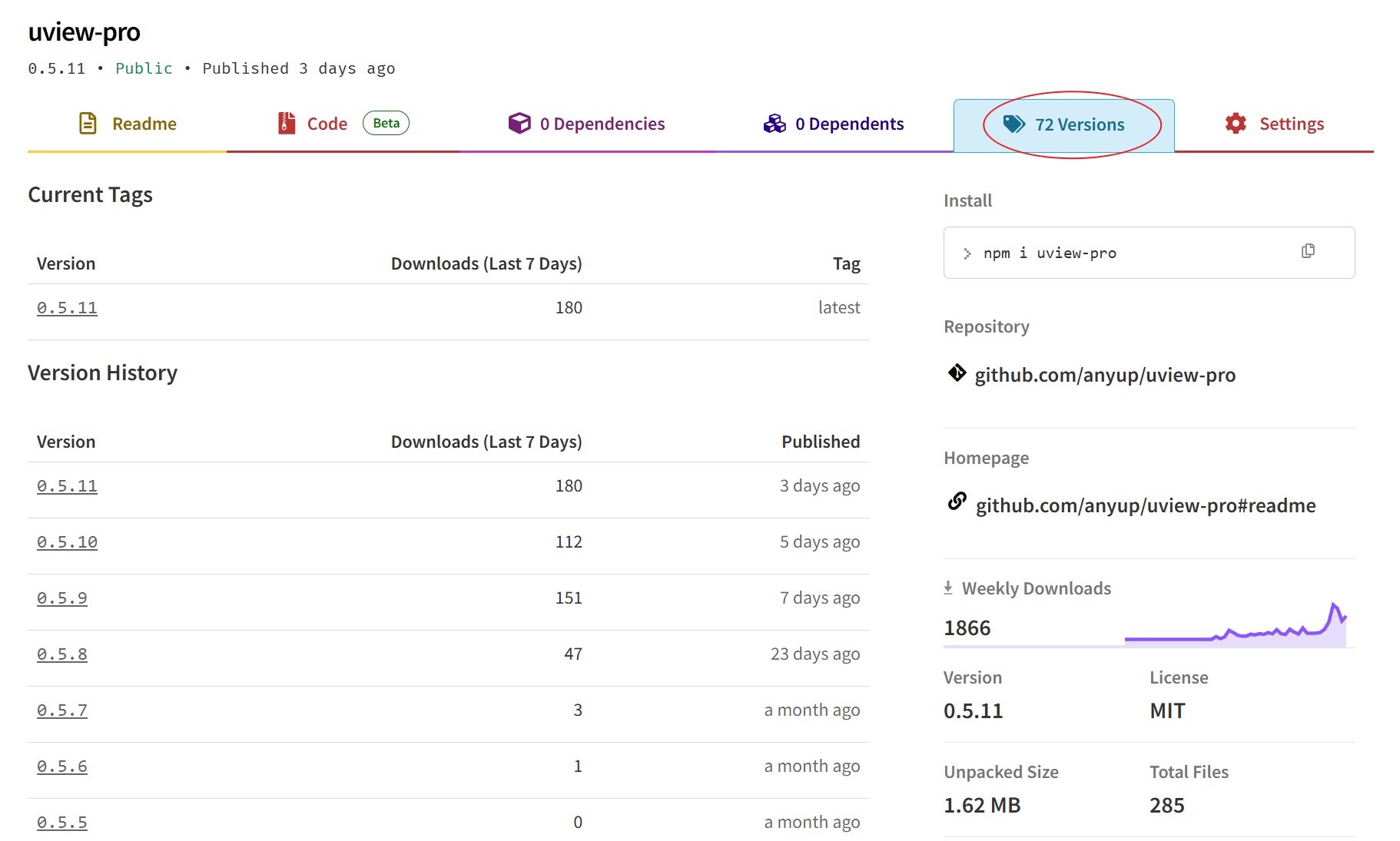Click the '23 days ago' published cell
Image resolution: width=1400 pixels, height=841 pixels.
815,654
